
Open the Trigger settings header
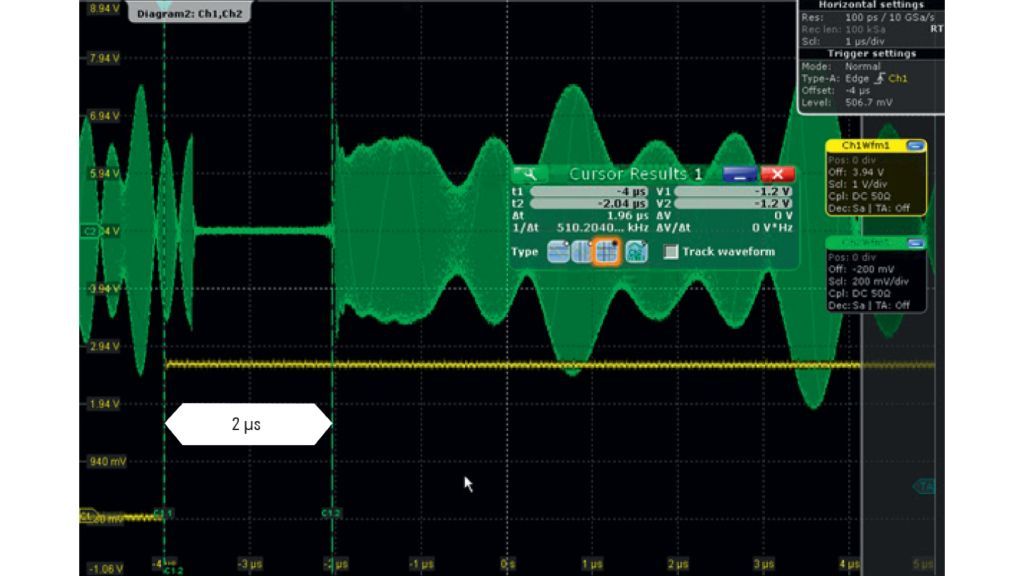871,54
